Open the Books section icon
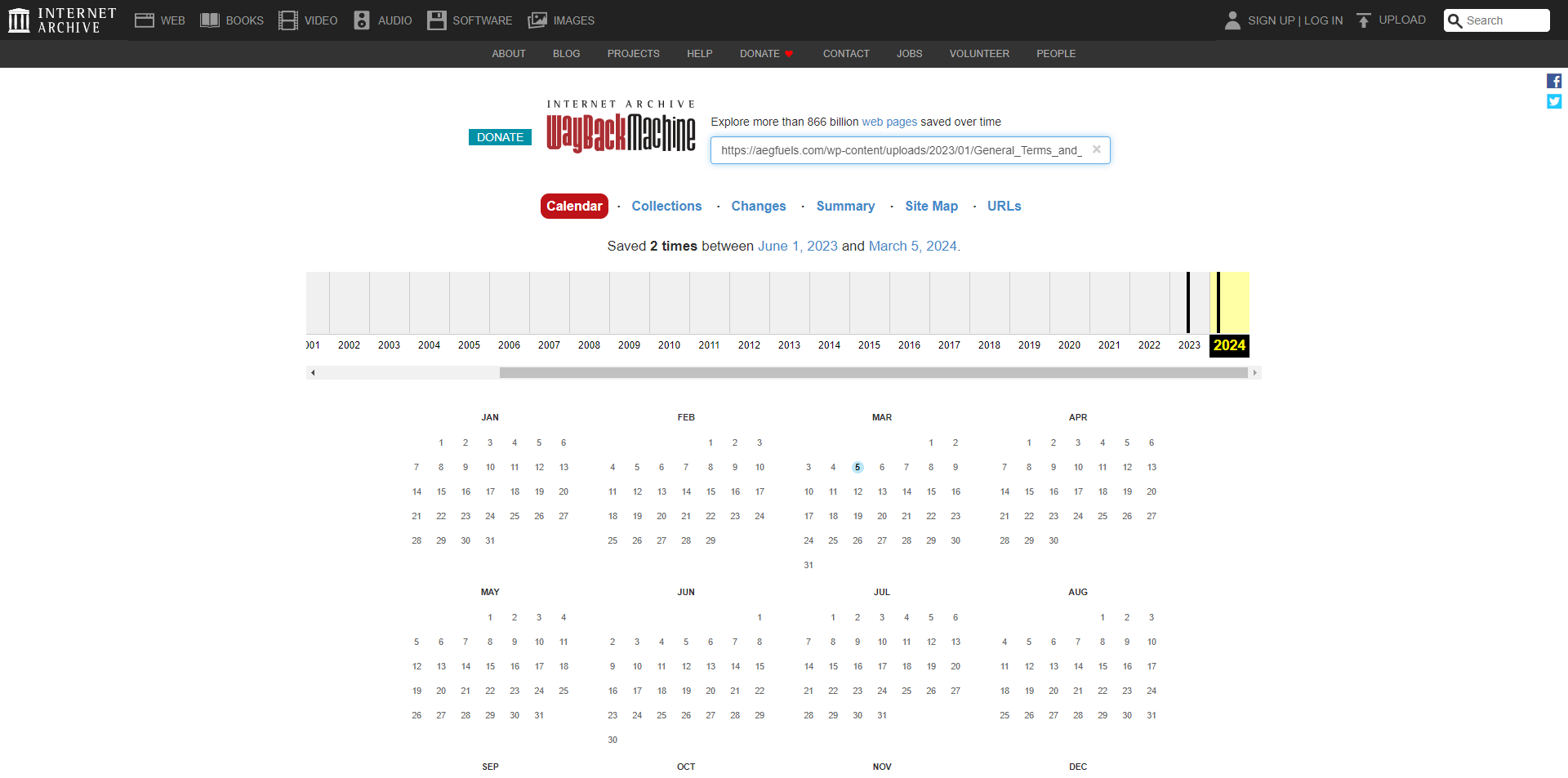 pos(210,20)
